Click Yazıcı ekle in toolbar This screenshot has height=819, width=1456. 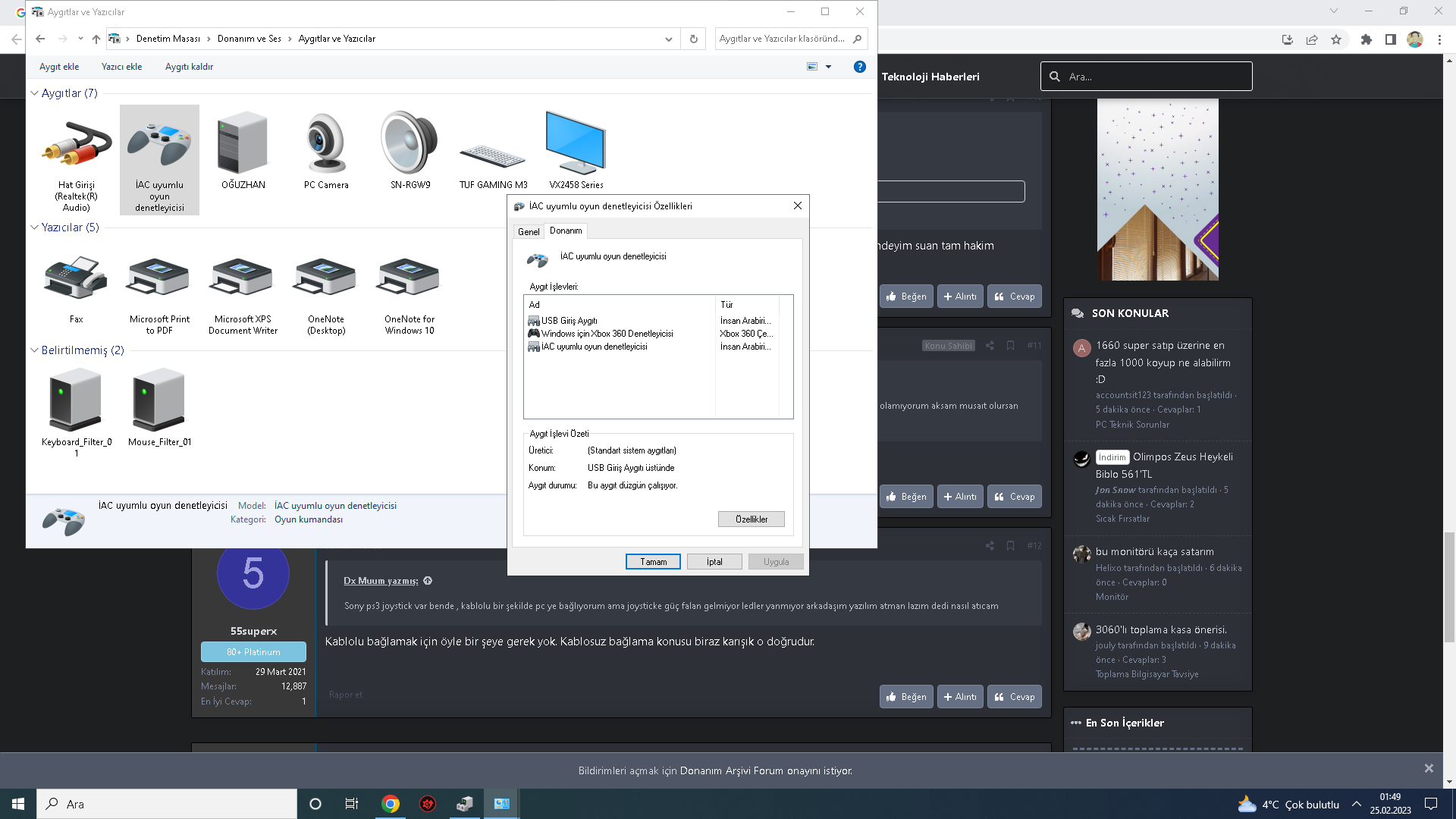[121, 67]
